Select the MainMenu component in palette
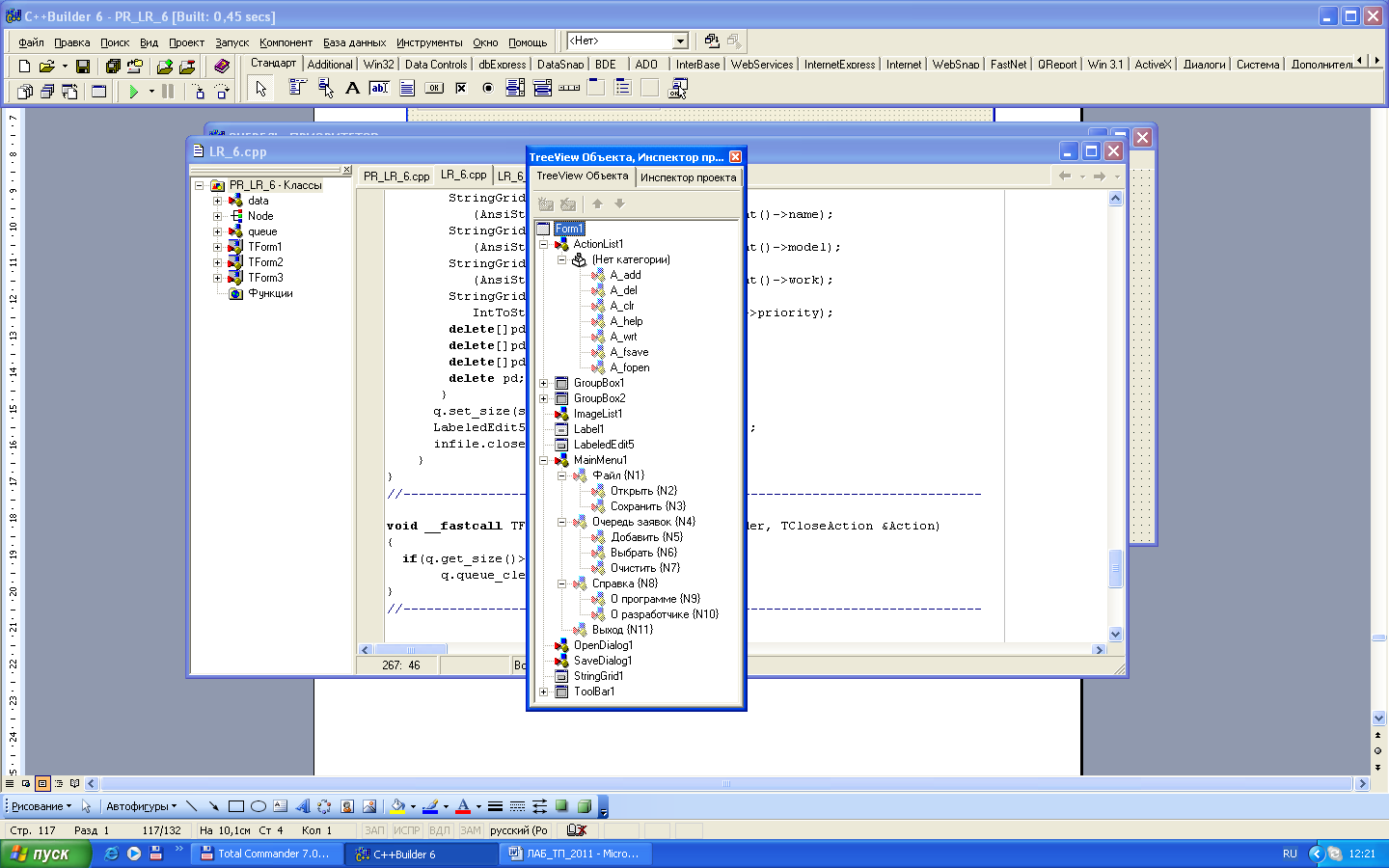1389x868 pixels. click(x=297, y=88)
